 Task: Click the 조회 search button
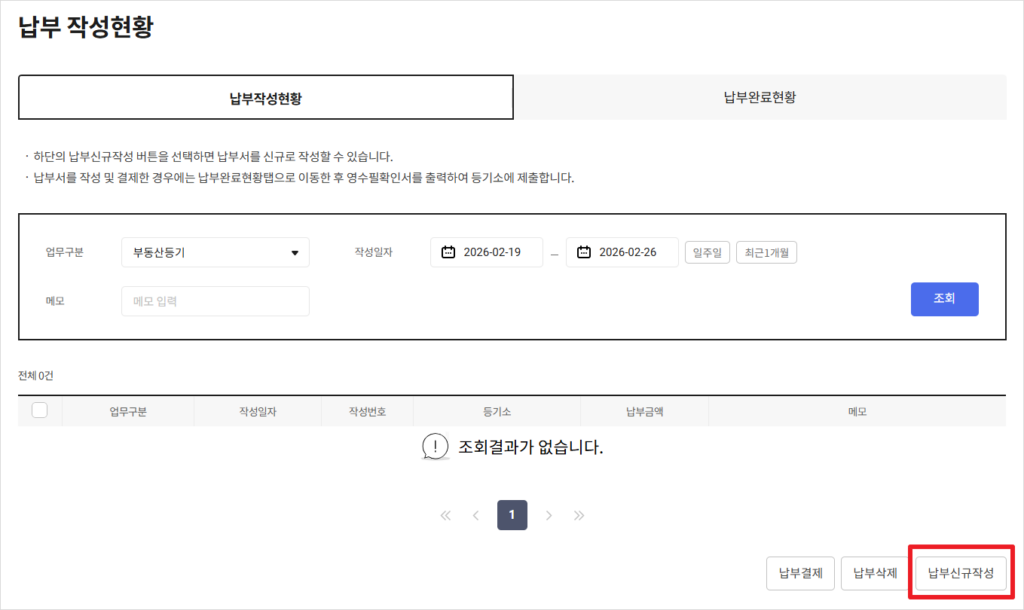point(944,299)
